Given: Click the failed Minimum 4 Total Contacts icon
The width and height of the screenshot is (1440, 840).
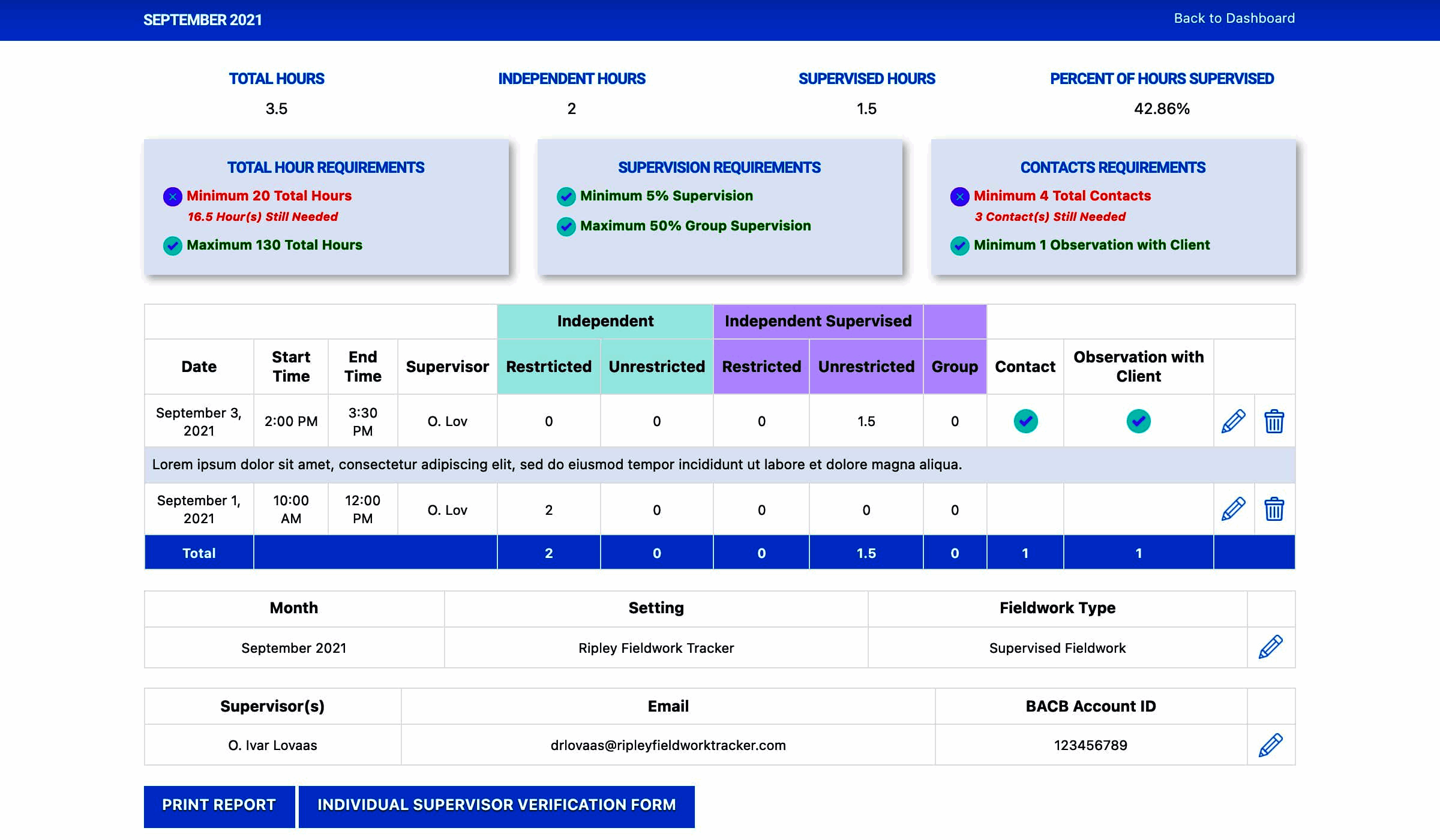Looking at the screenshot, I should [x=959, y=196].
